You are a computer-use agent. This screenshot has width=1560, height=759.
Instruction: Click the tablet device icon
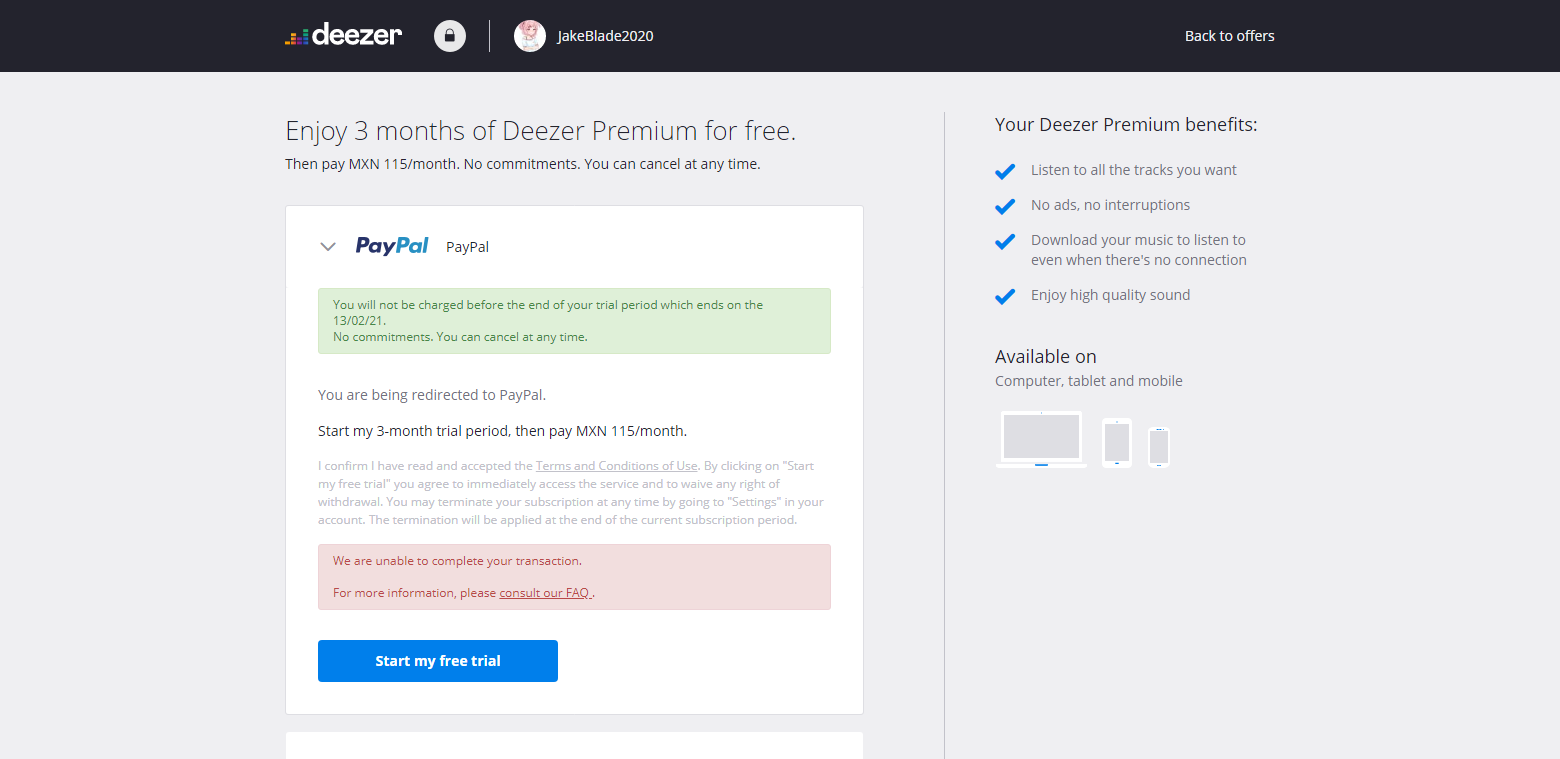coord(1117,442)
